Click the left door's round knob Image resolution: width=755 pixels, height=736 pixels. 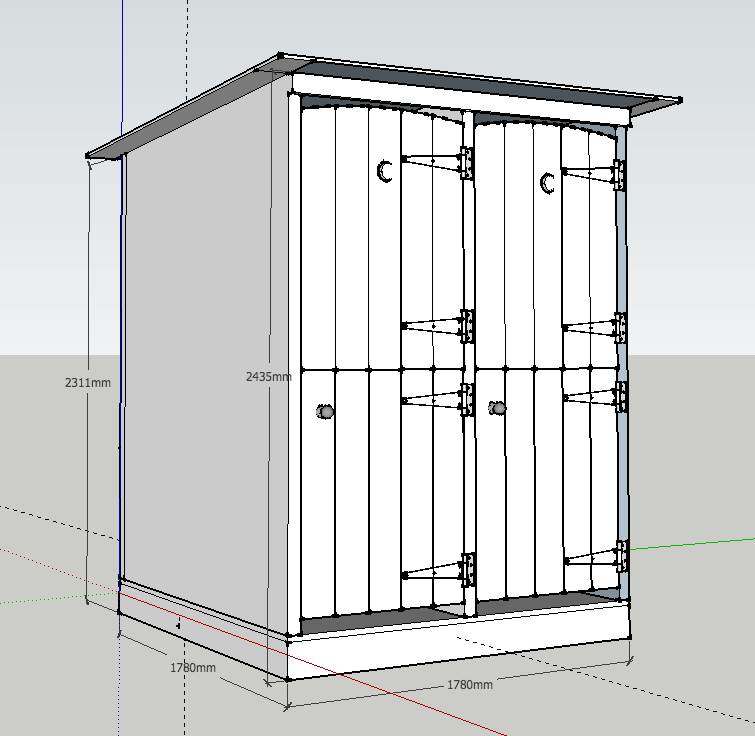[x=325, y=411]
